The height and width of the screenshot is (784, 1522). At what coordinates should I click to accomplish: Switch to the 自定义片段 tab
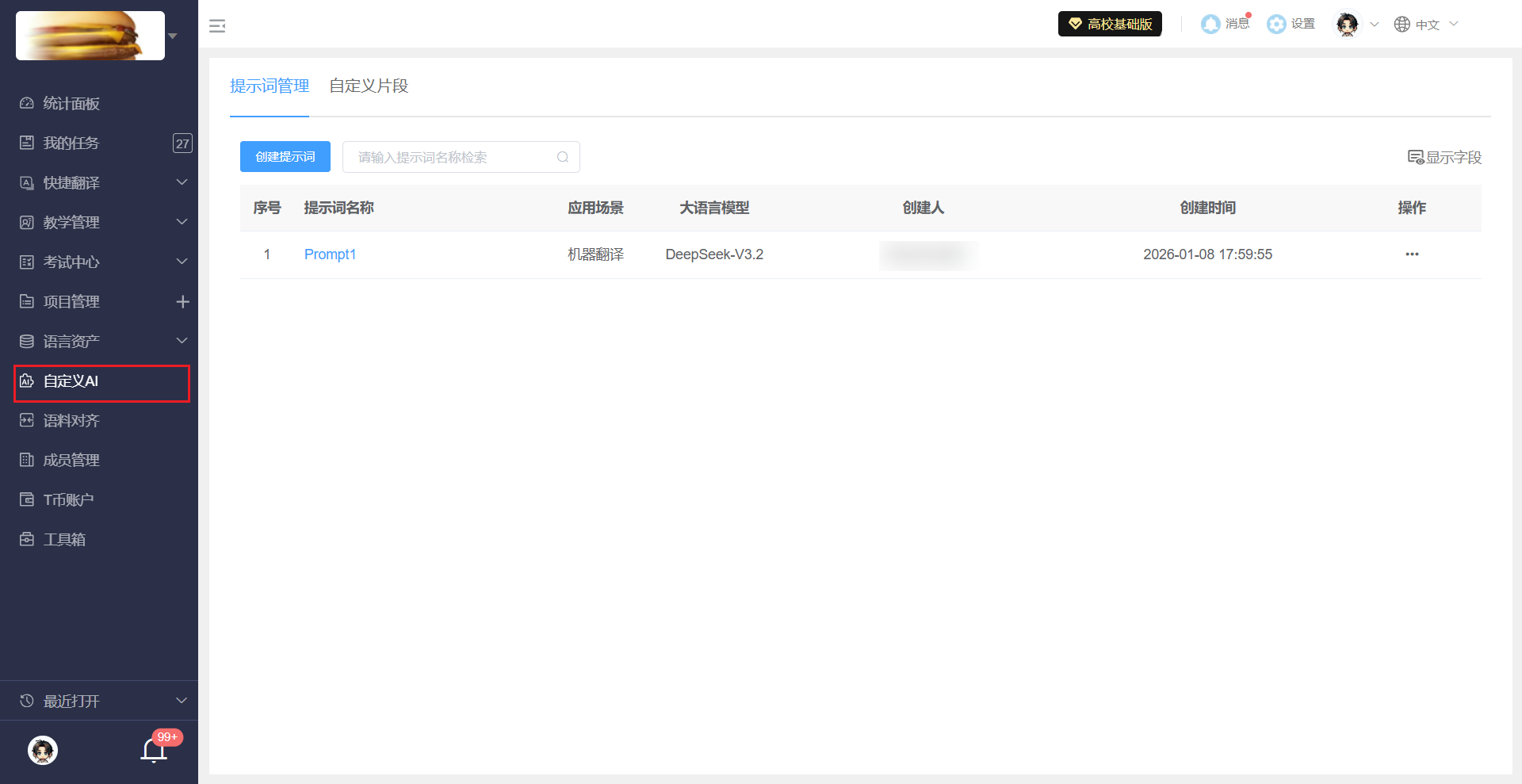(369, 86)
